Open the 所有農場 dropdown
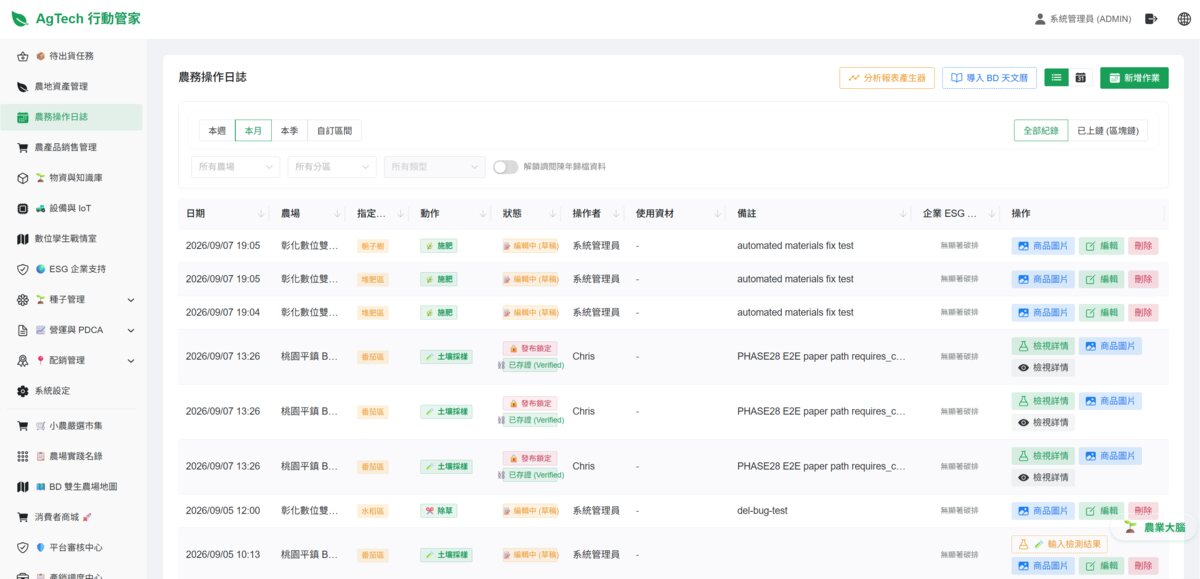This screenshot has width=1200, height=579. pyautogui.click(x=235, y=167)
